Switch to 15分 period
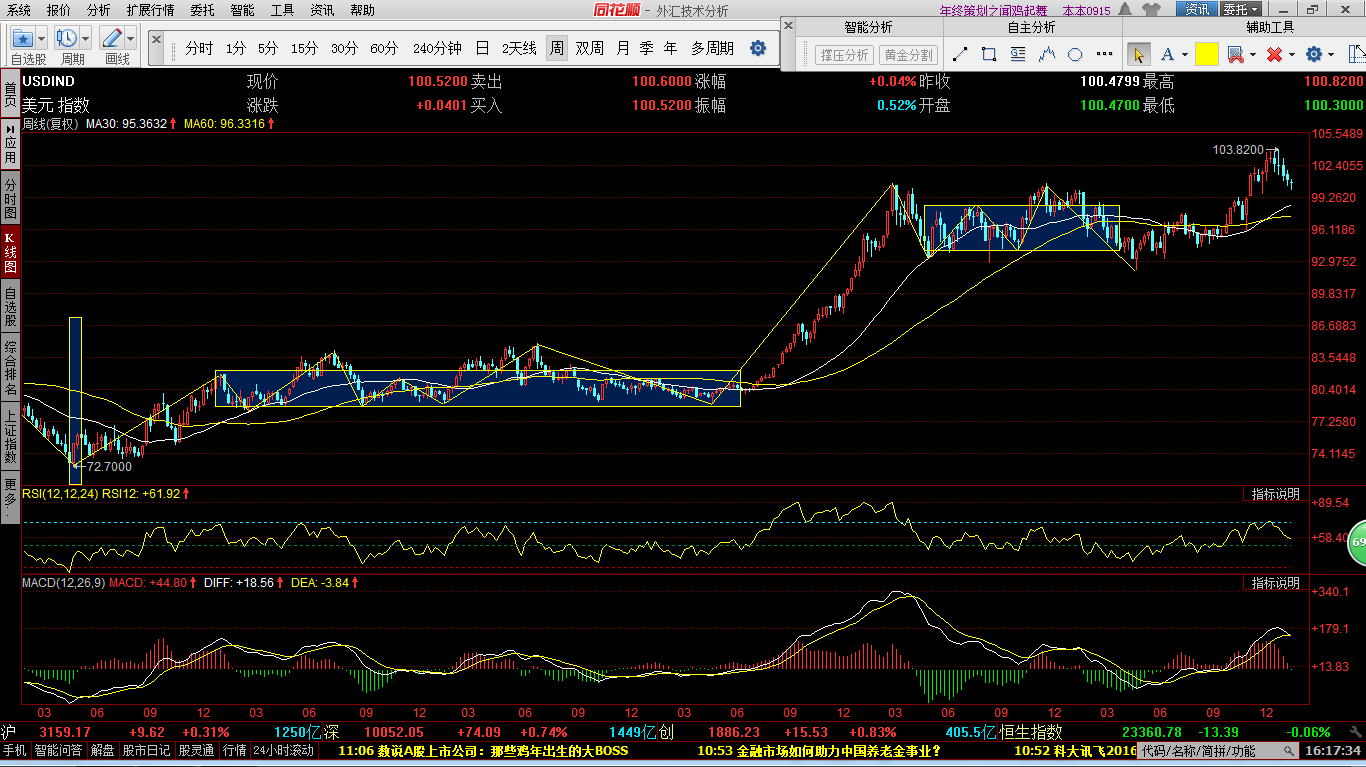Image resolution: width=1366 pixels, height=767 pixels. click(x=304, y=48)
